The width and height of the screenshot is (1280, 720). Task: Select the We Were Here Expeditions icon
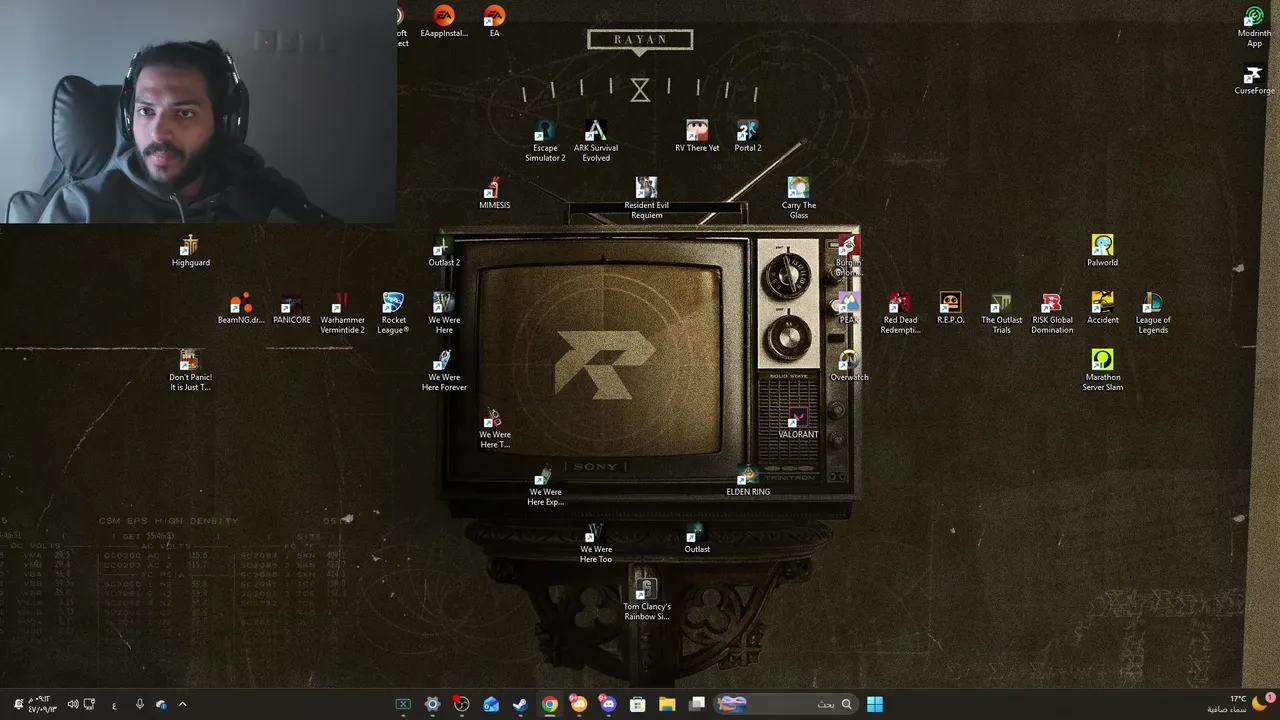point(545,486)
